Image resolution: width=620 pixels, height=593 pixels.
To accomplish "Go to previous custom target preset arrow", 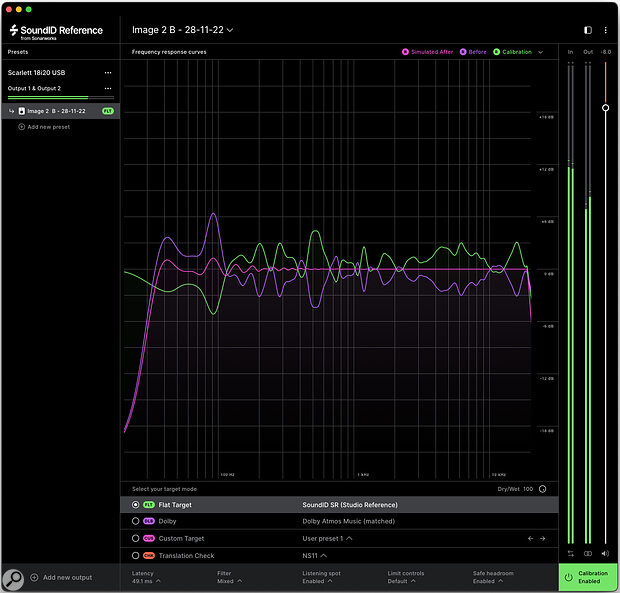I will [530, 538].
